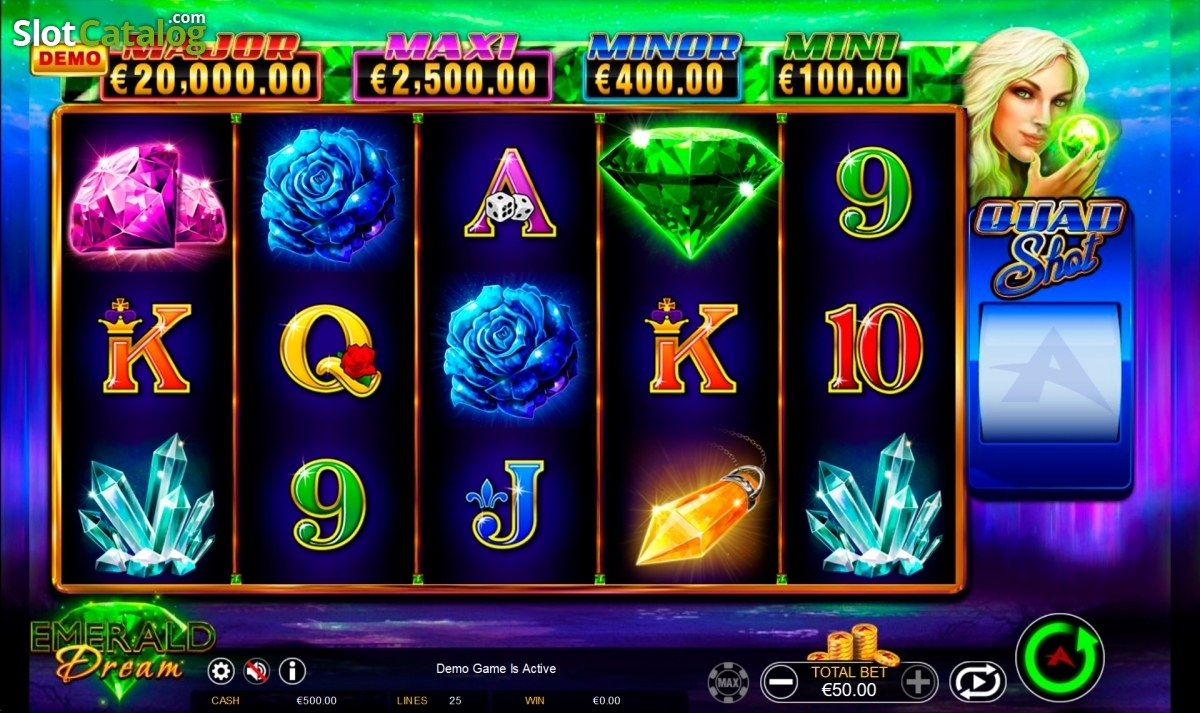Image resolution: width=1200 pixels, height=713 pixels.
Task: Click the total bet €50.00 display
Action: (x=849, y=682)
